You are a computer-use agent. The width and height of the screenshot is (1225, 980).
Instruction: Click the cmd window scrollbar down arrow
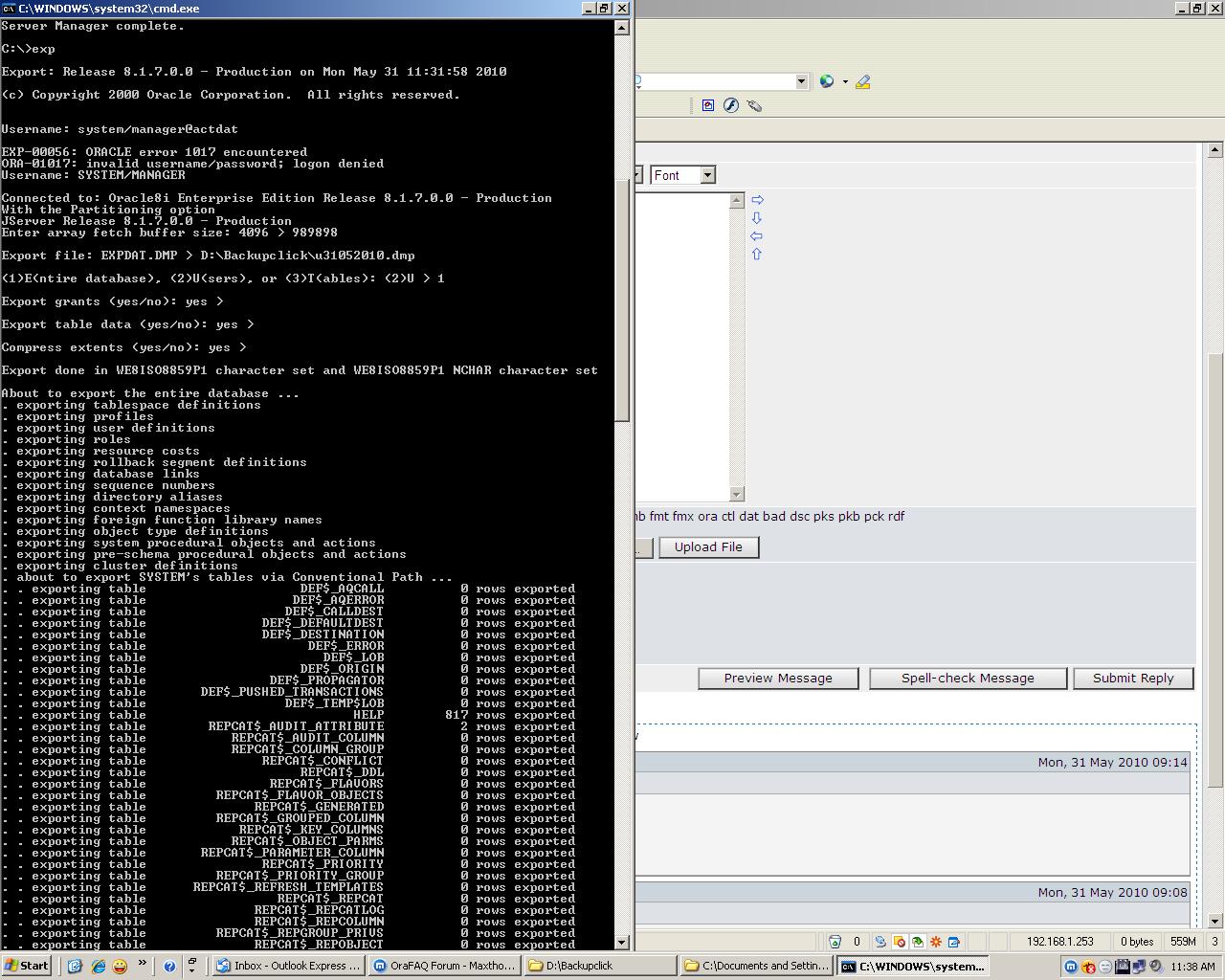tap(622, 942)
